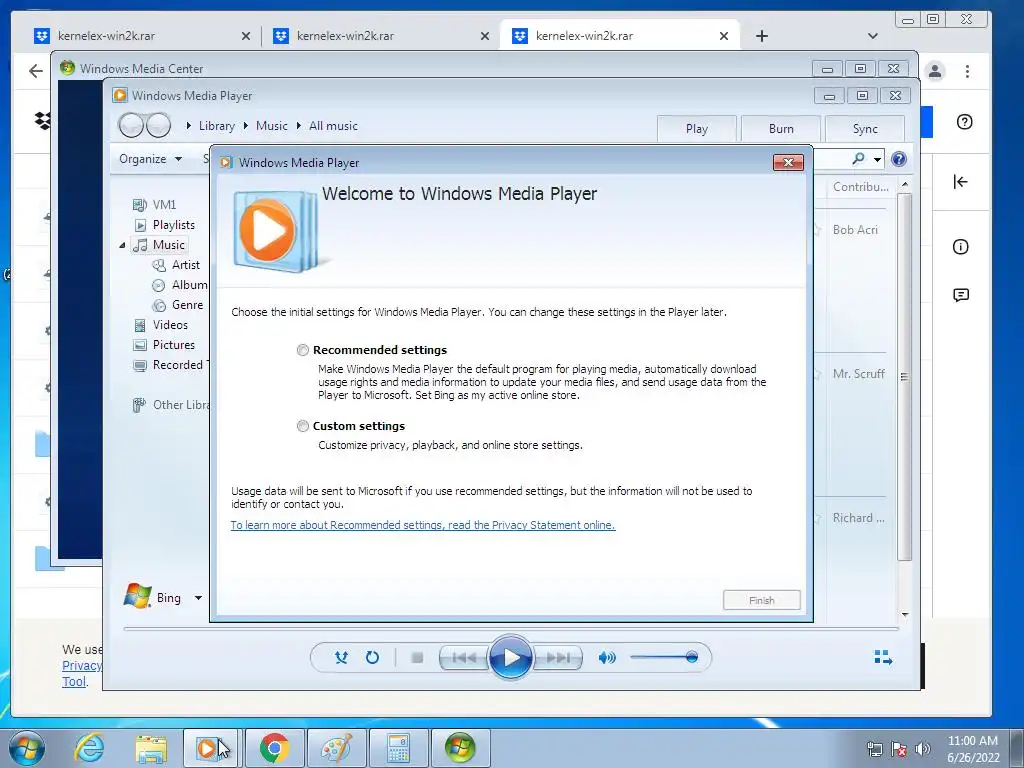1024x768 pixels.
Task: Open the browser tab search dropdown chevron
Action: point(872,36)
